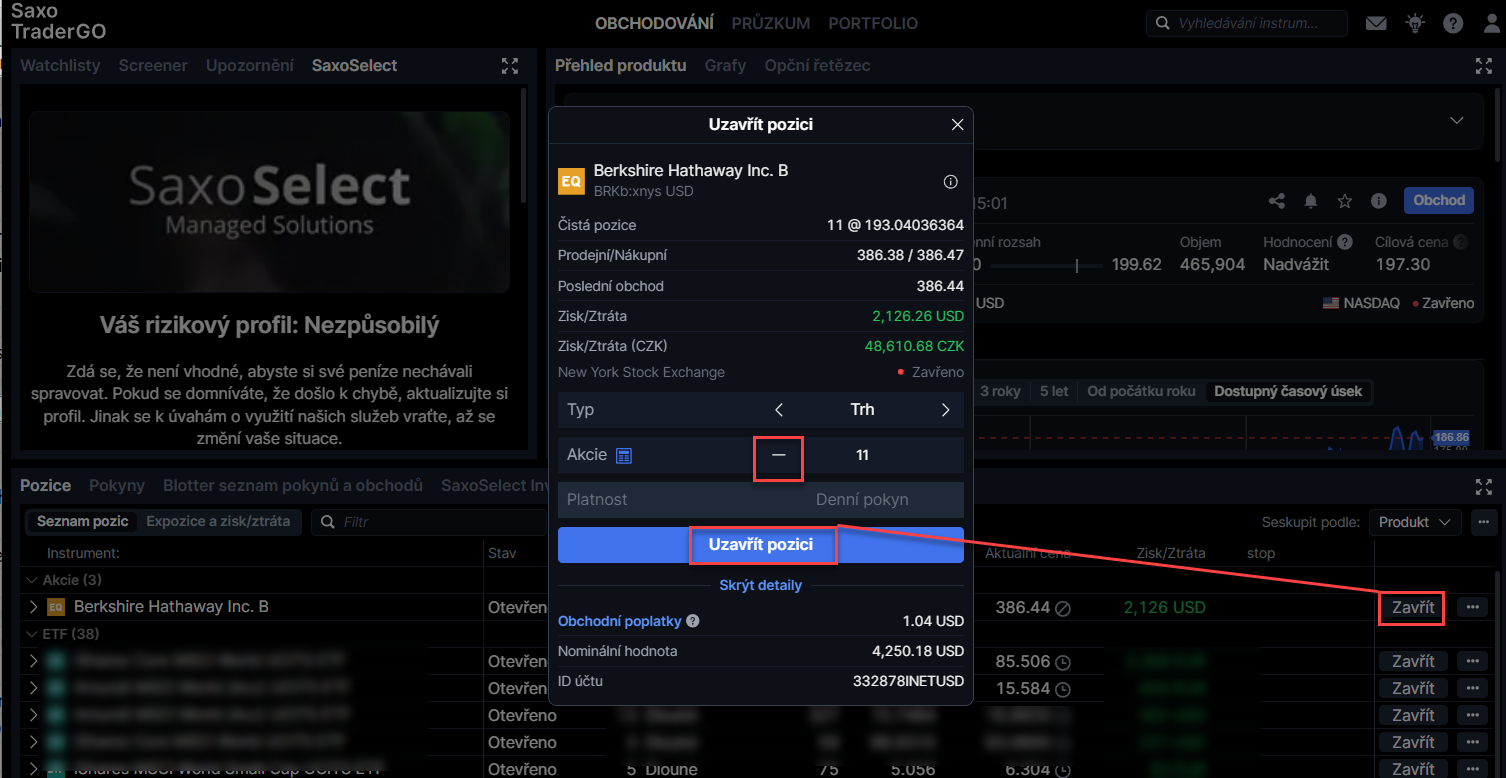
Task: Maximize the Přehled produktu panel
Action: 1483,66
